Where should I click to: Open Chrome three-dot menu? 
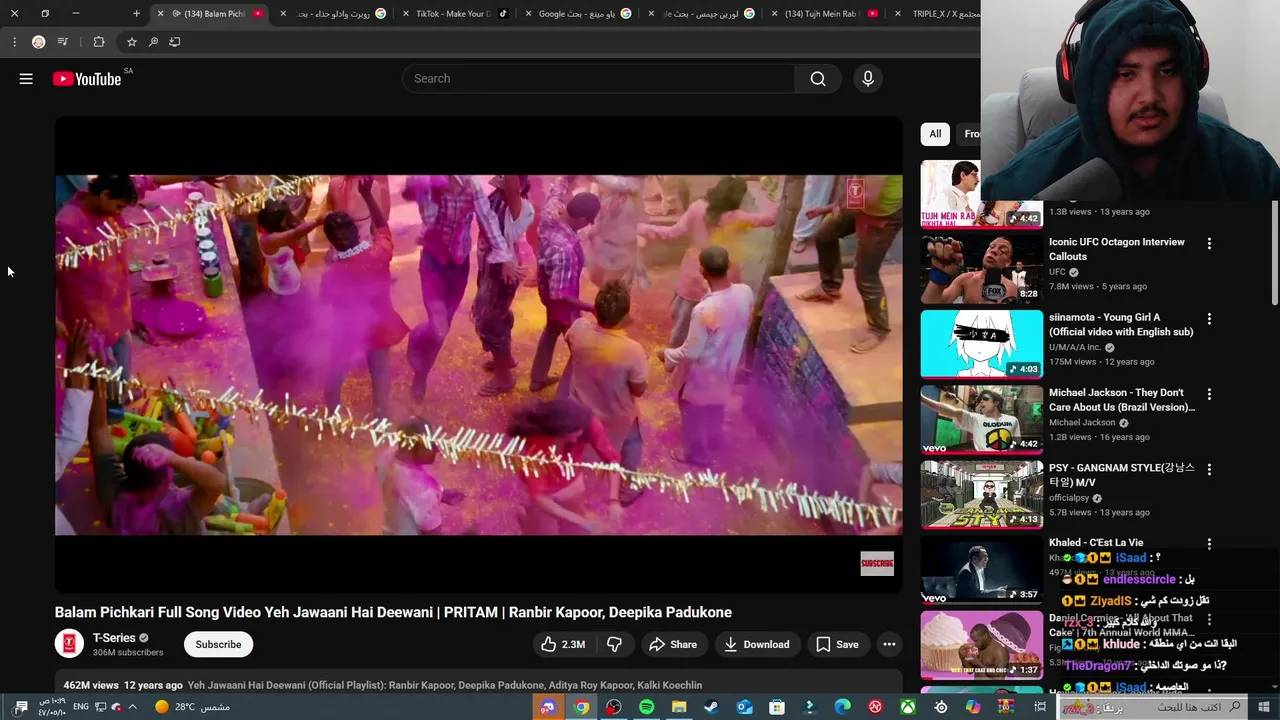[x=14, y=42]
